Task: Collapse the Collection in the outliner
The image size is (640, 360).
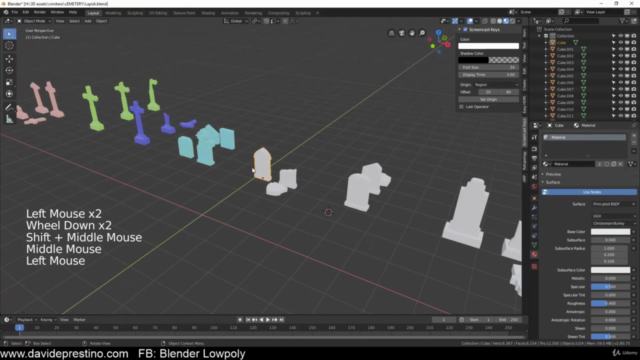Action: (540, 36)
